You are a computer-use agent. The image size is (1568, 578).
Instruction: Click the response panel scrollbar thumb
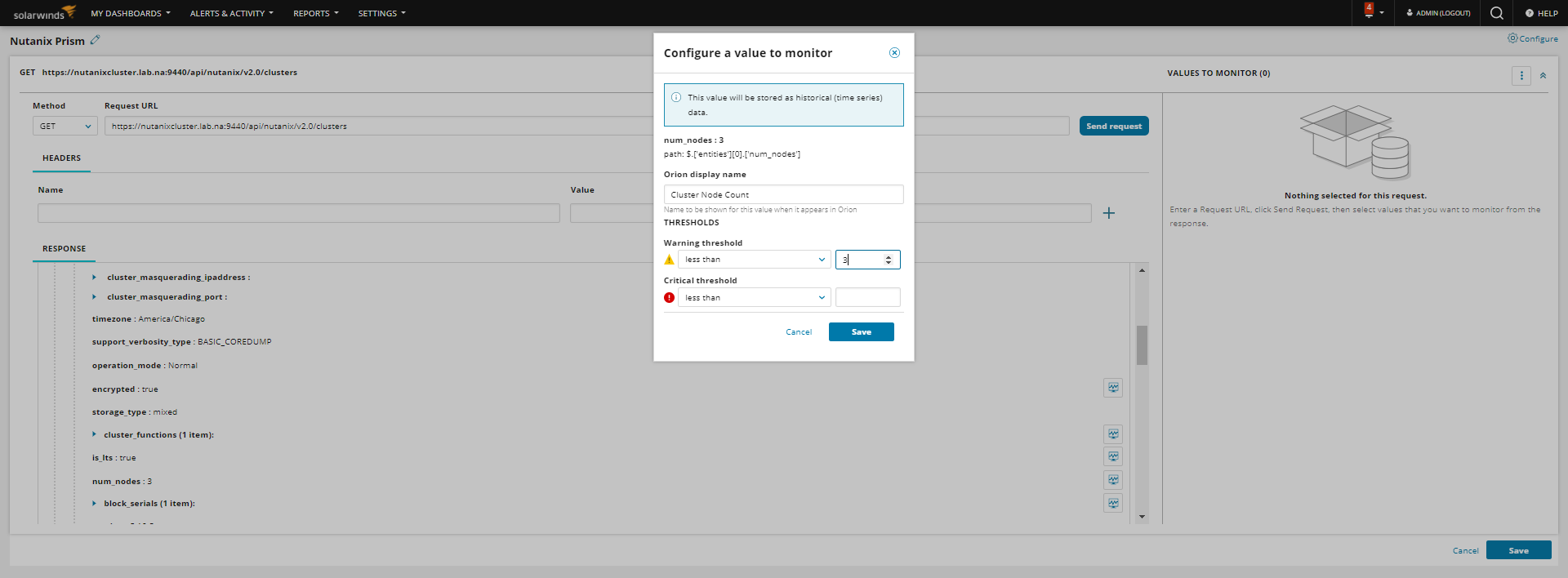(x=1142, y=345)
